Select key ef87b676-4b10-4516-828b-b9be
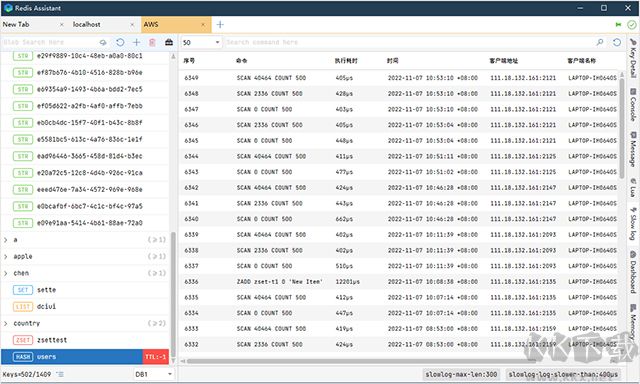 (85, 73)
